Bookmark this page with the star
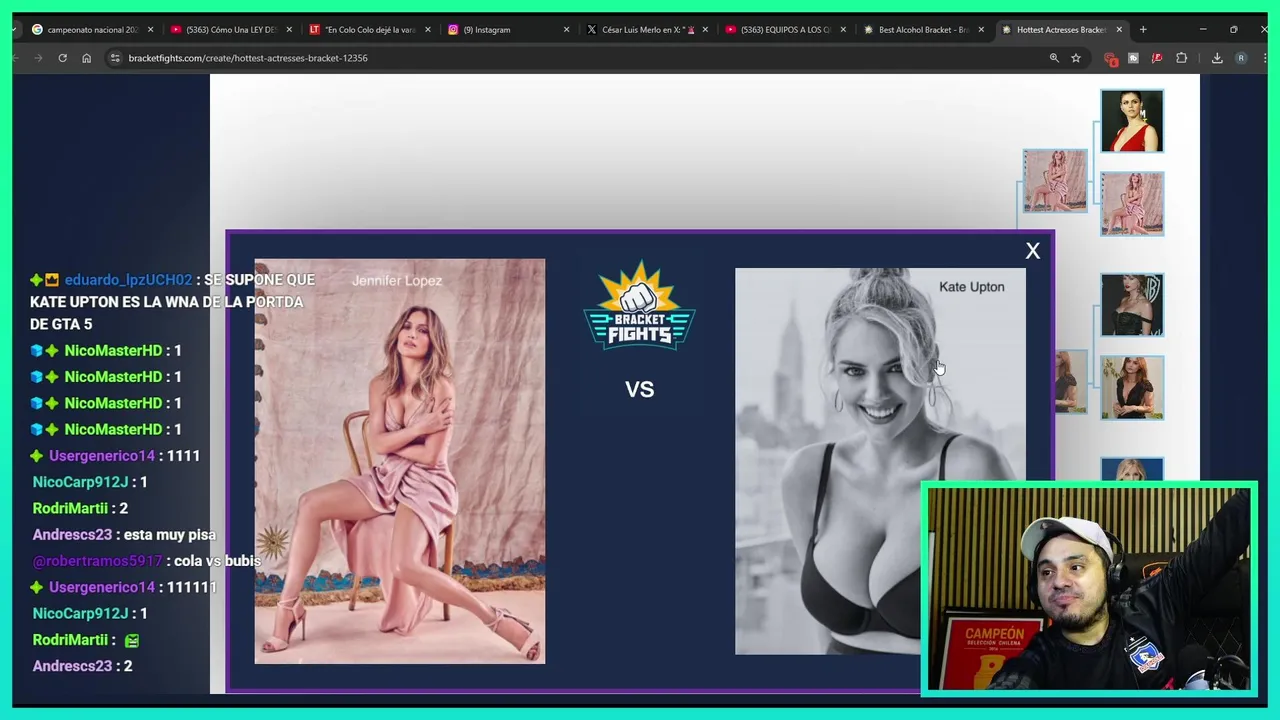Image resolution: width=1280 pixels, height=720 pixels. coord(1076,58)
